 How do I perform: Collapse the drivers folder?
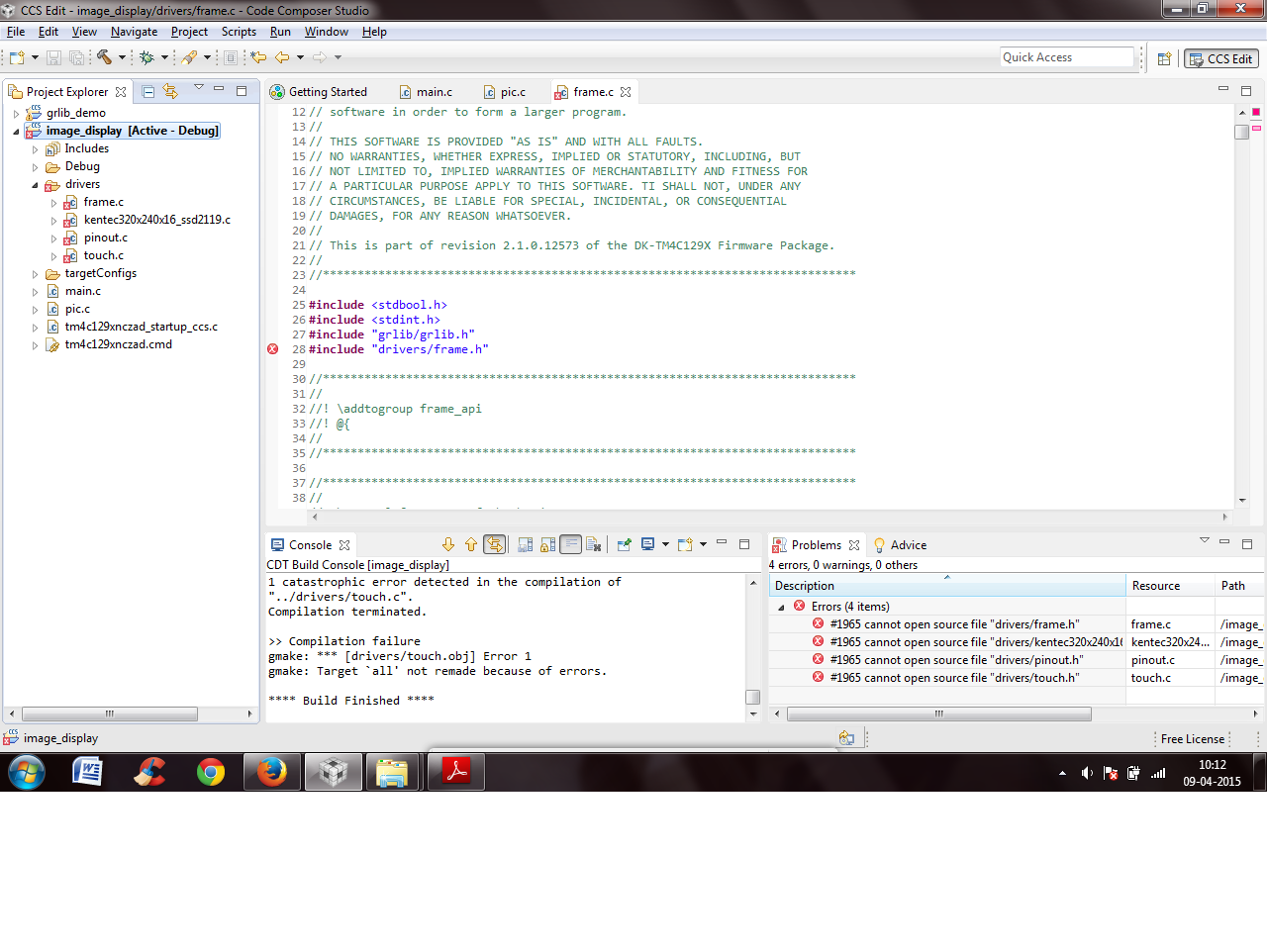36,185
